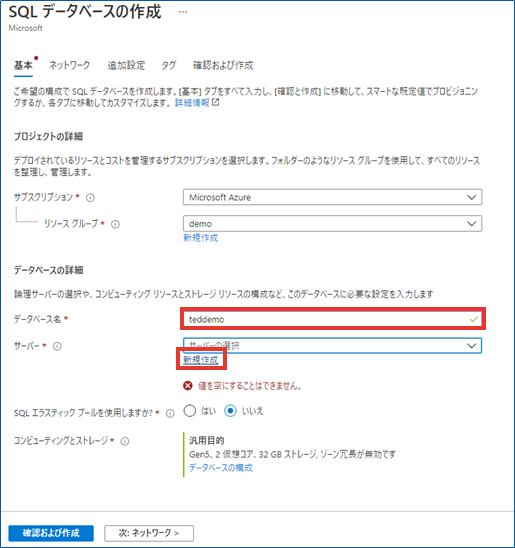Switch to the 確認および作成 tab

coord(223,65)
